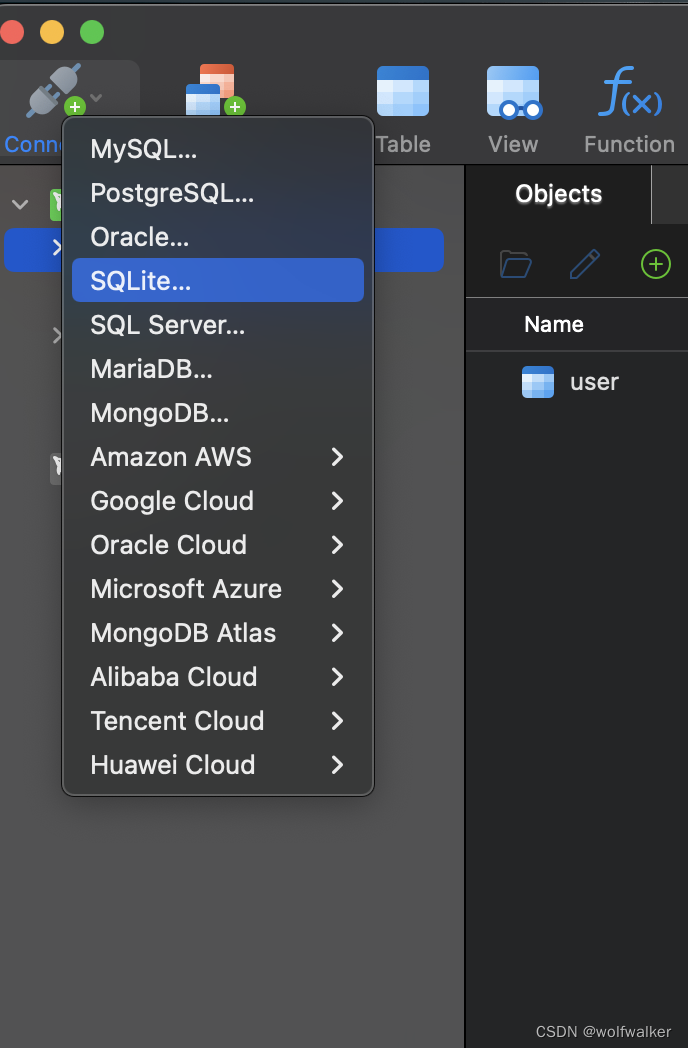Pick MongoDB... connection option
The width and height of the screenshot is (688, 1048).
[x=218, y=413]
